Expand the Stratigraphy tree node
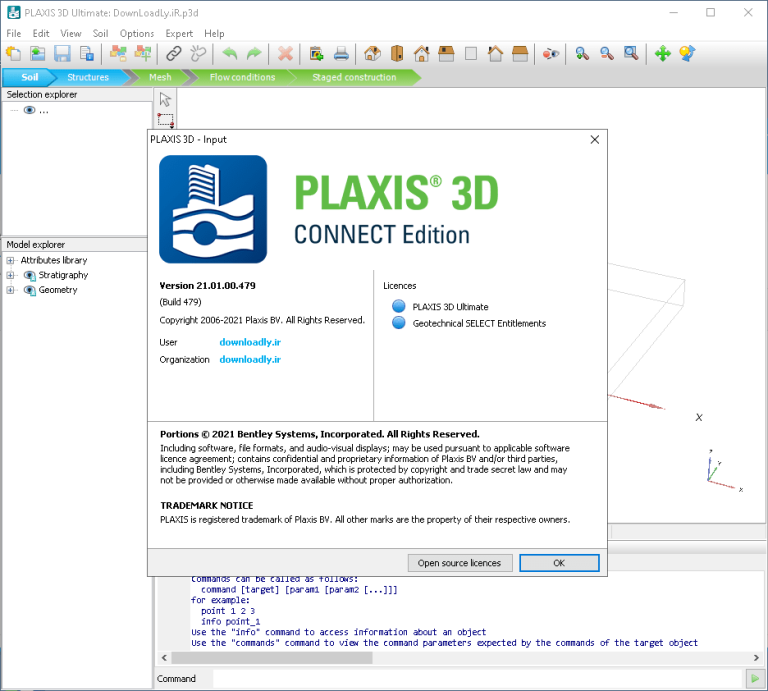Screen dimensions: 768x691 pyautogui.click(x=10, y=275)
